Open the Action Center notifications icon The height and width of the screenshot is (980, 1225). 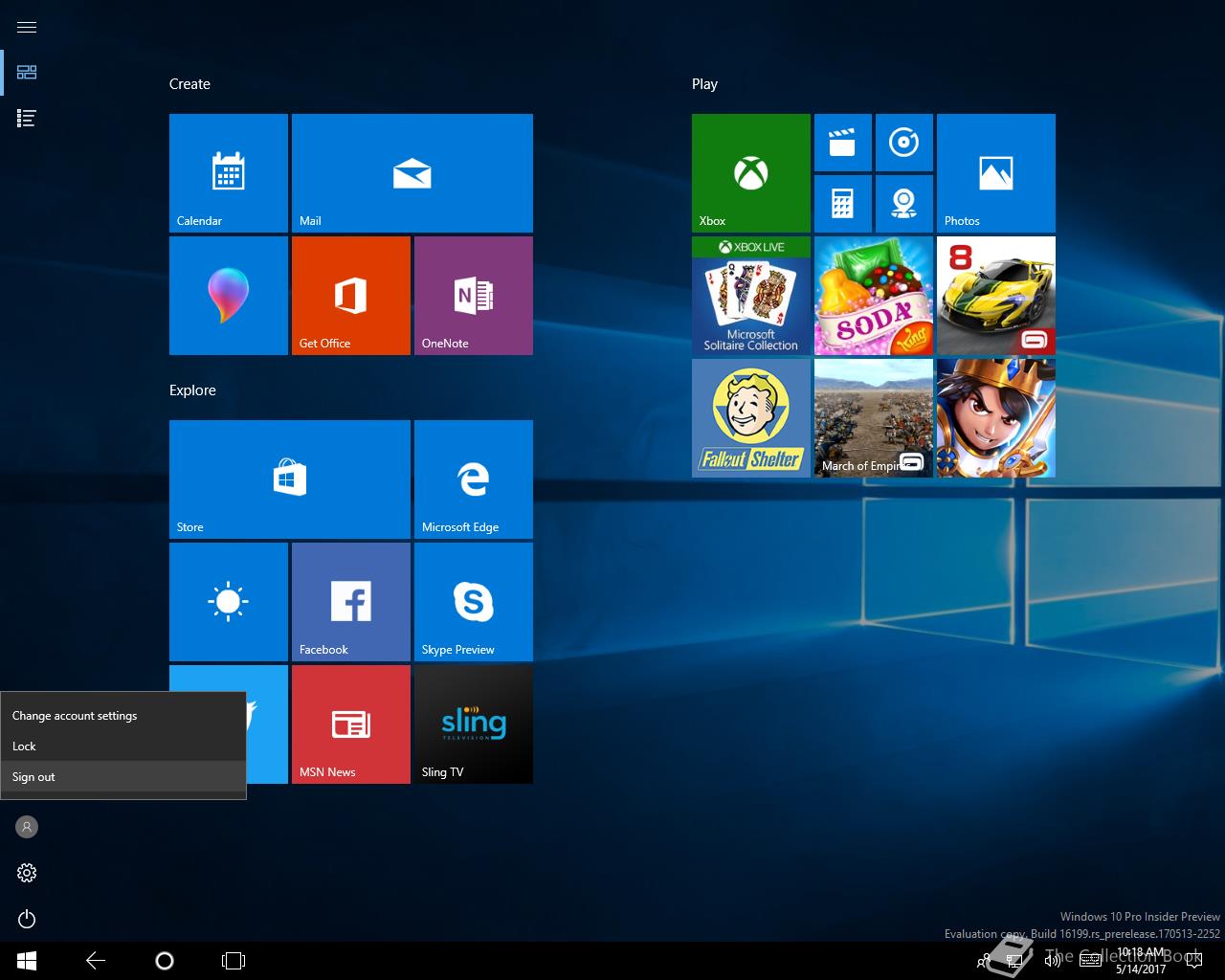tap(1193, 961)
